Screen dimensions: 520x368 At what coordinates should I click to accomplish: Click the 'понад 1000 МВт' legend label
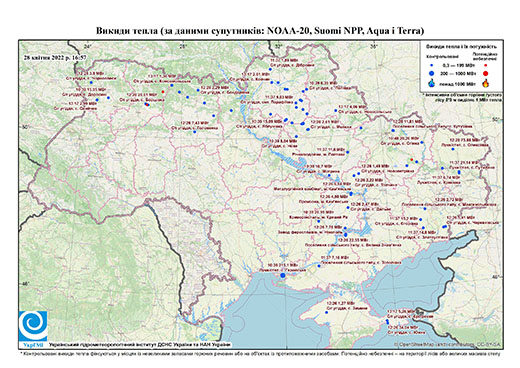(x=456, y=83)
